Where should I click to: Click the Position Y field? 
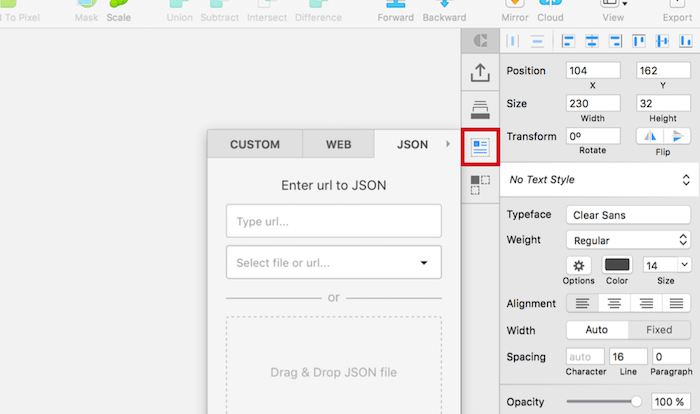click(663, 71)
